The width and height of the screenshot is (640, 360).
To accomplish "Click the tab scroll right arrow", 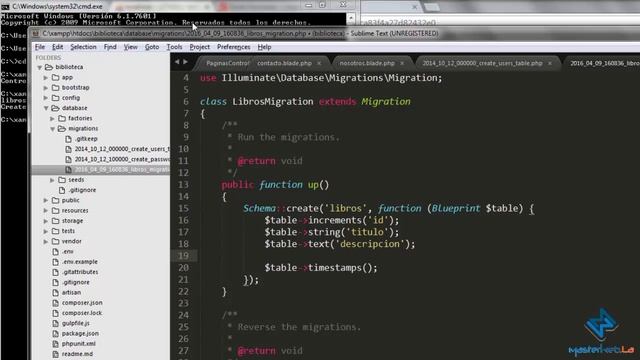I will [185, 62].
